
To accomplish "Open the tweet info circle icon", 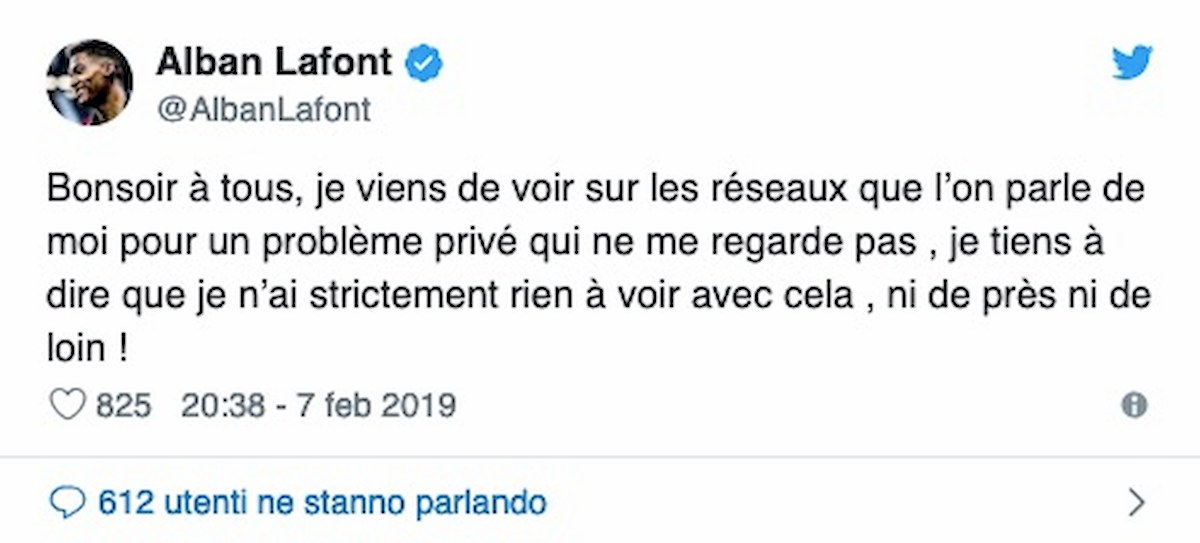I will click(x=1134, y=405).
